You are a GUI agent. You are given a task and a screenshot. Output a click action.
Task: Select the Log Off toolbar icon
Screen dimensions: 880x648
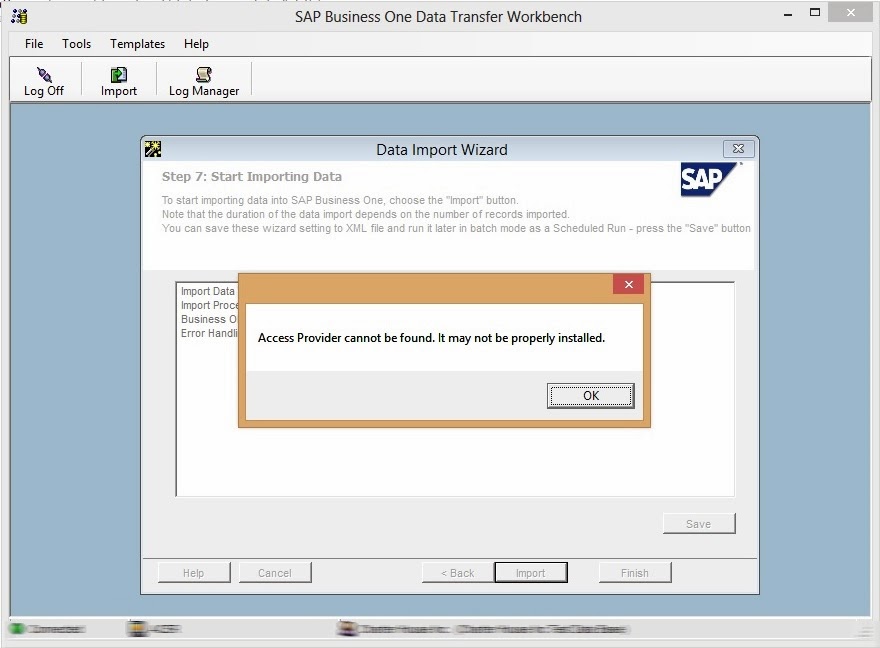pos(44,79)
